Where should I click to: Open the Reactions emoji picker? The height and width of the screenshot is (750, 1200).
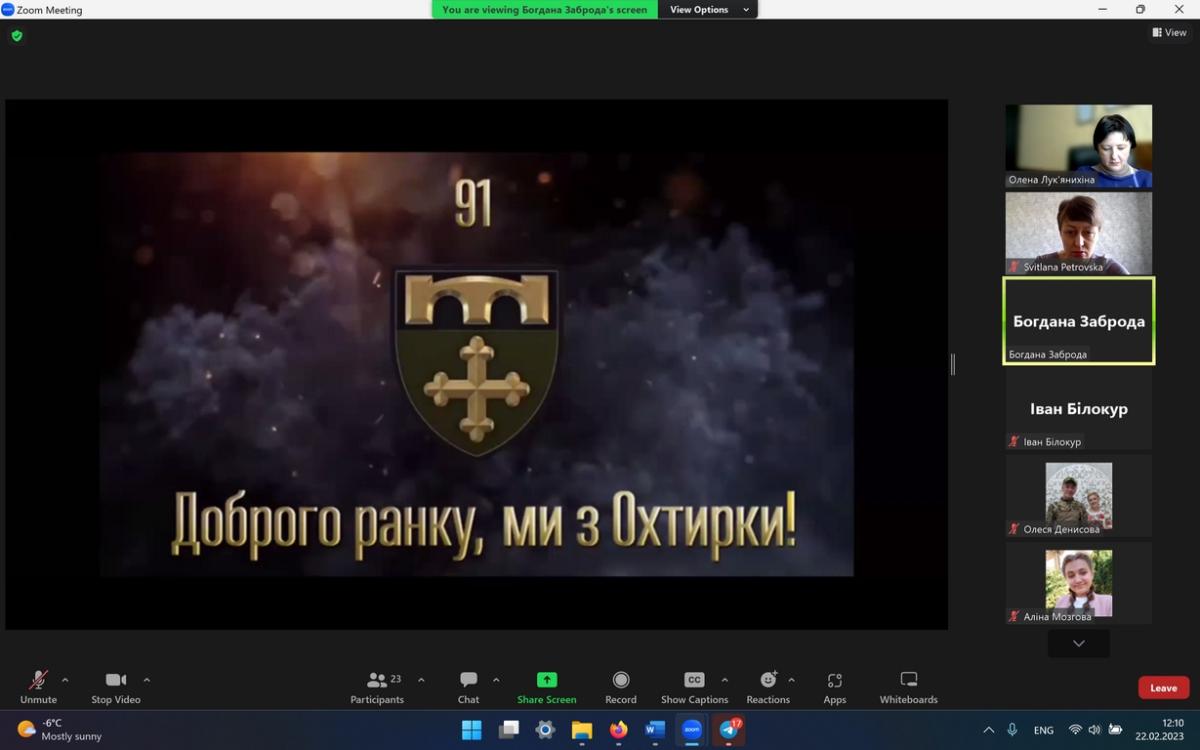[767, 680]
